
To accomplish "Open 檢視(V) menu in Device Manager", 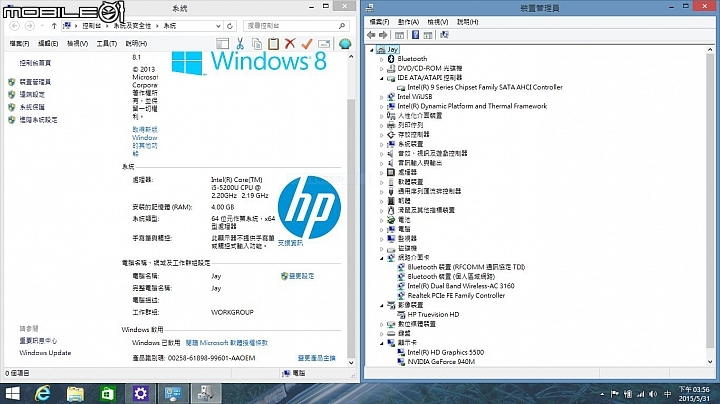I will pos(438,22).
